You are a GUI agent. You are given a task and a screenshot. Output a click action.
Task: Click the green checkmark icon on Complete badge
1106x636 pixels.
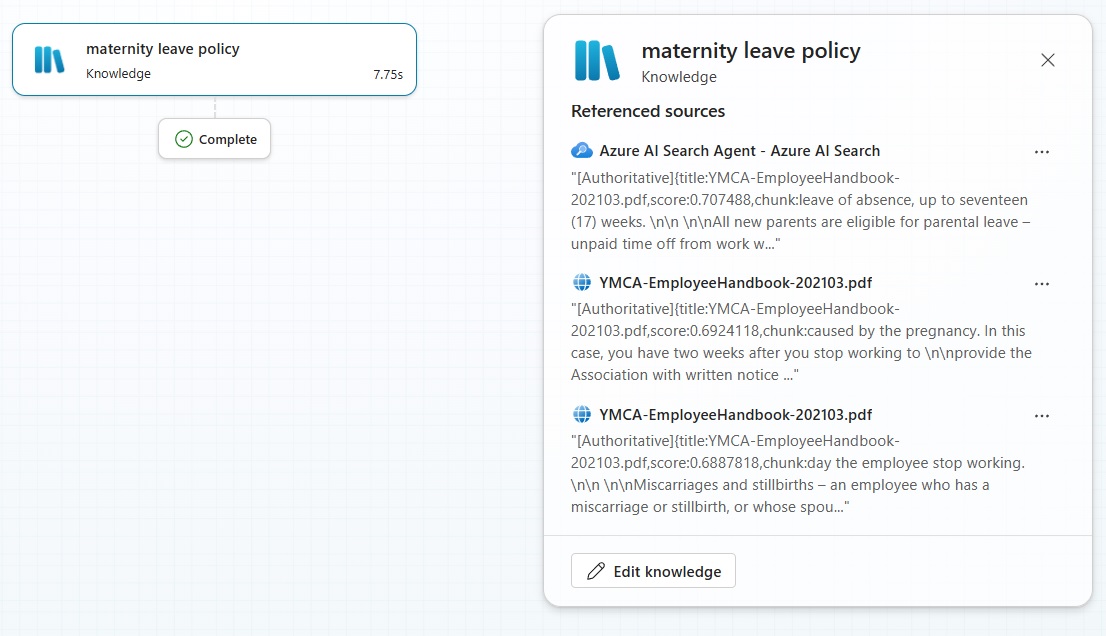[x=183, y=139]
